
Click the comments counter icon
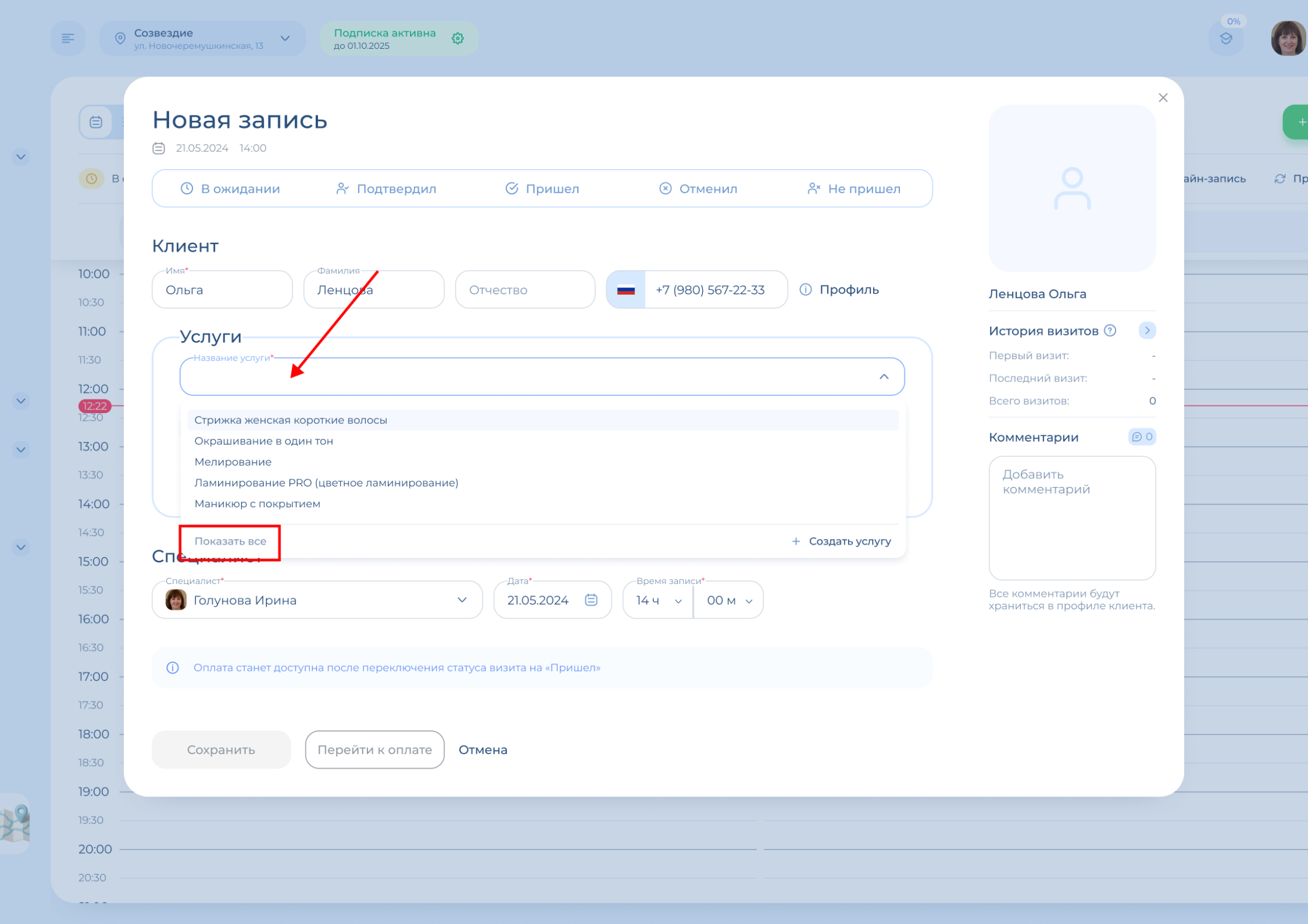(x=1141, y=437)
